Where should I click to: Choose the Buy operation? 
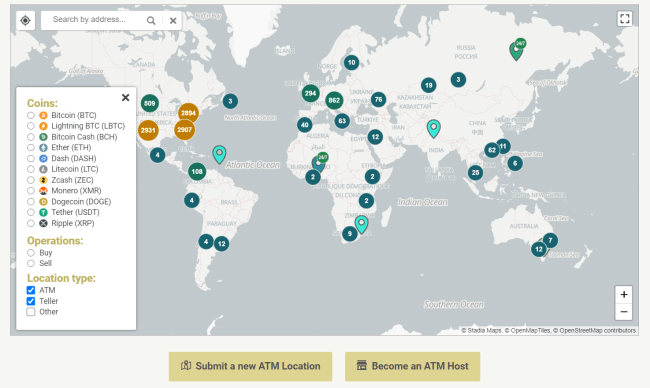(x=31, y=252)
